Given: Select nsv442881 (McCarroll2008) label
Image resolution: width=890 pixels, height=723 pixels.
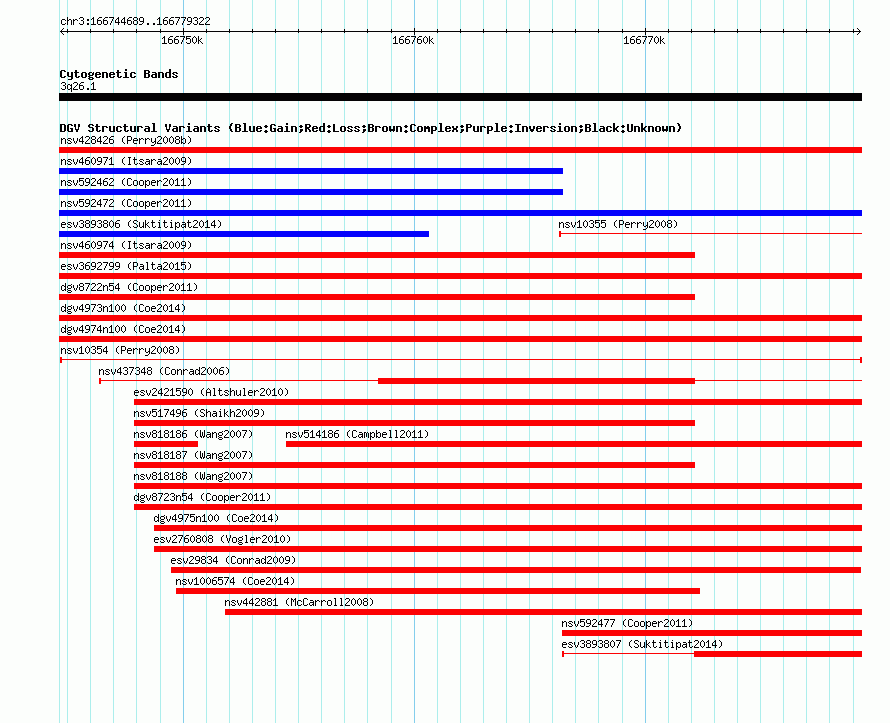Looking at the screenshot, I should pos(299,602).
